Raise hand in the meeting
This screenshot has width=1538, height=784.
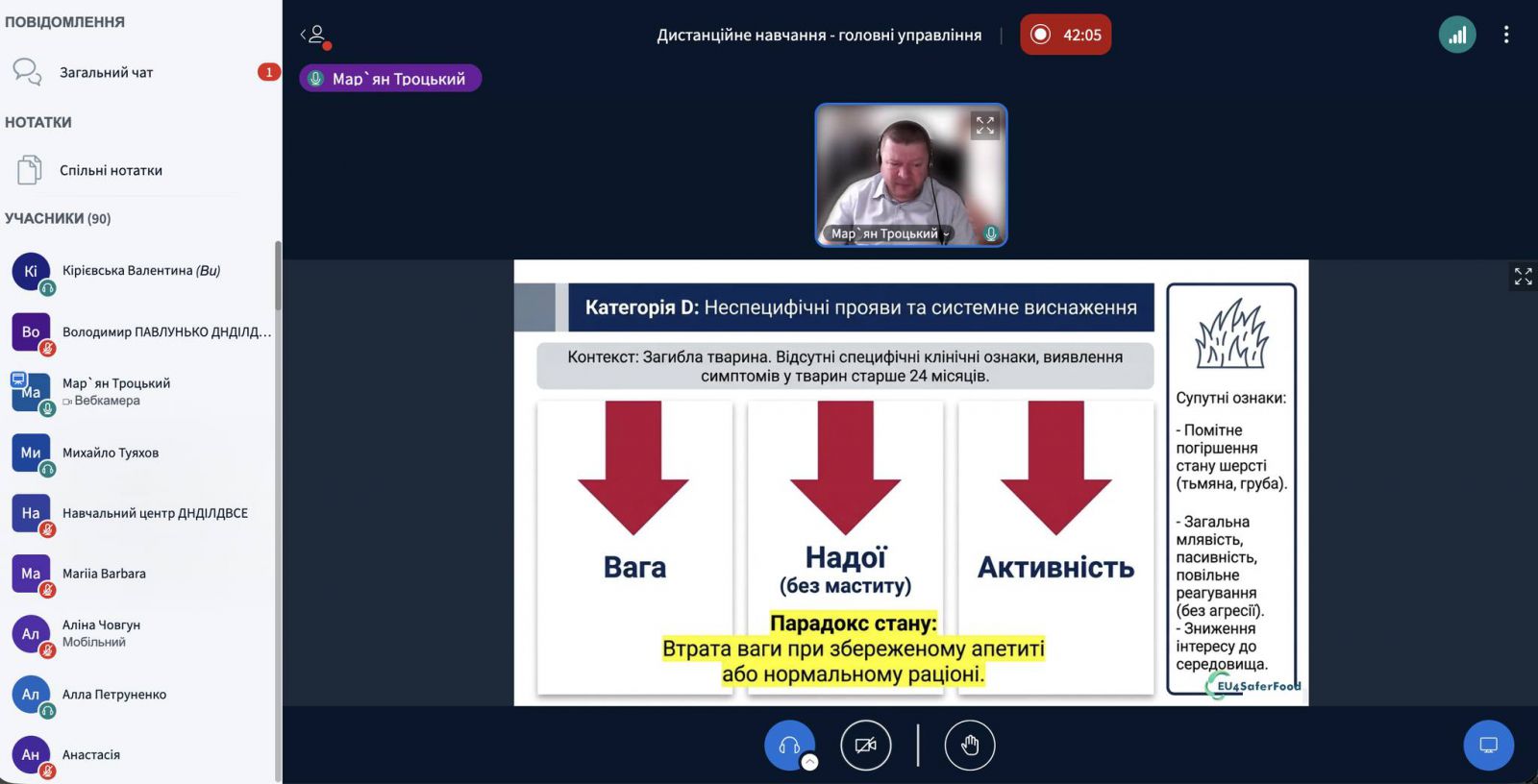tap(969, 745)
